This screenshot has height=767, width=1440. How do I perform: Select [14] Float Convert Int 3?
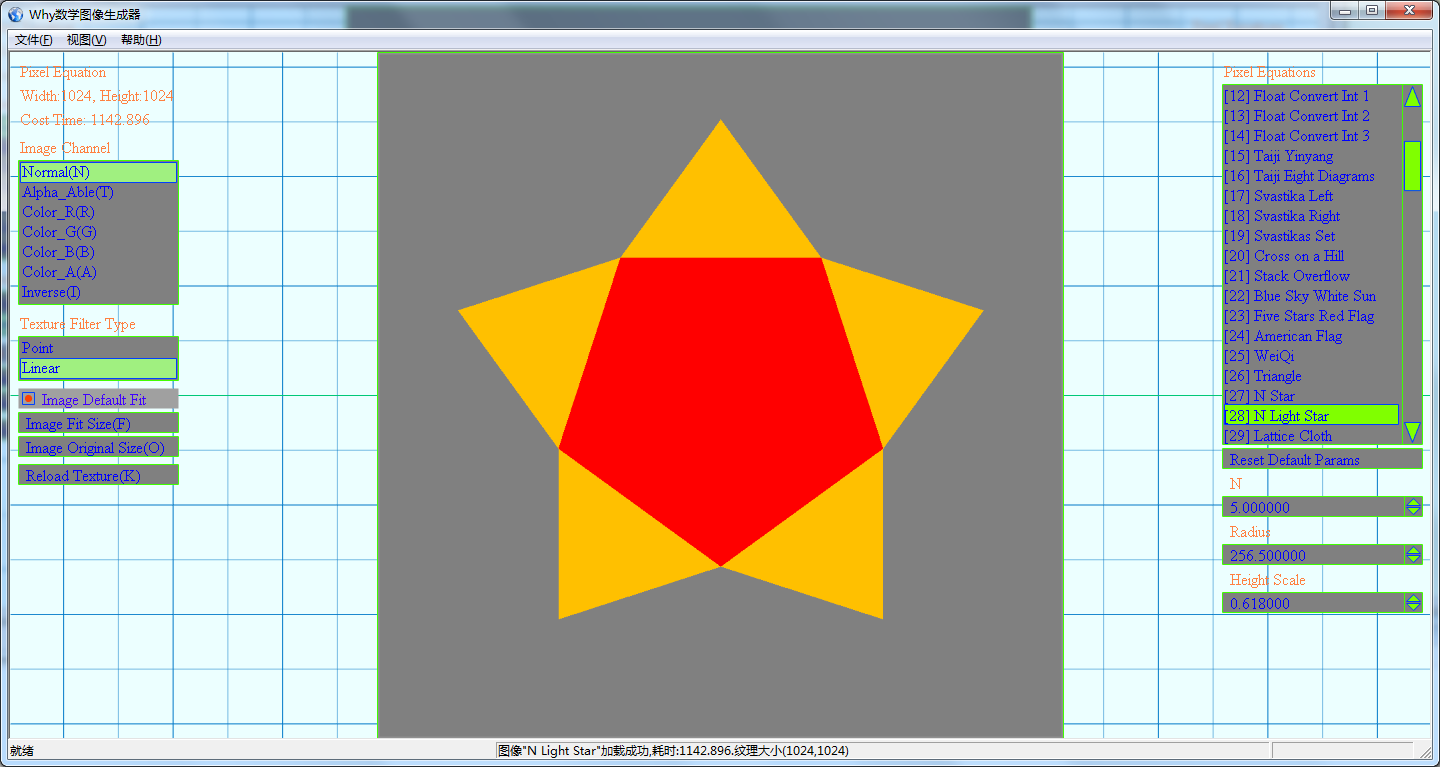(1311, 136)
